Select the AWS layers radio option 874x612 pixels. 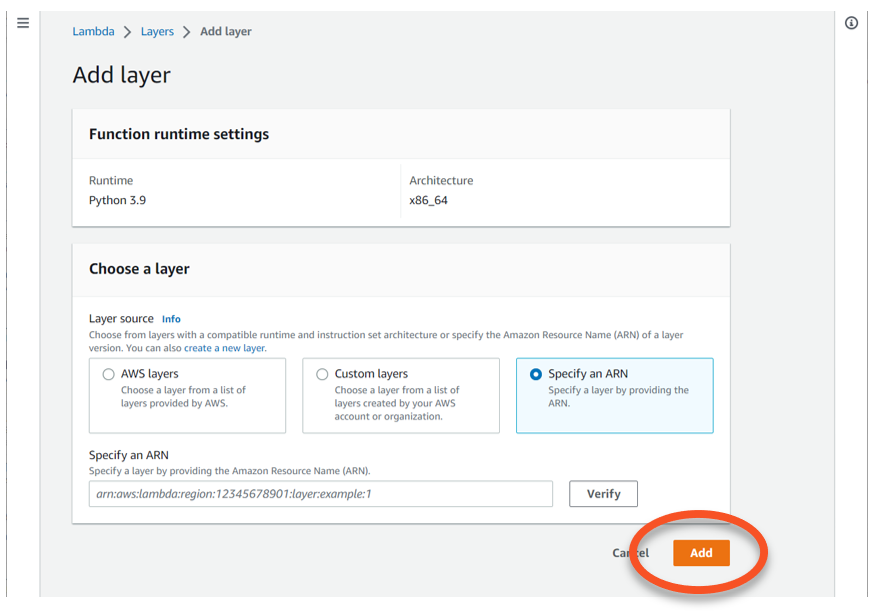(x=108, y=374)
